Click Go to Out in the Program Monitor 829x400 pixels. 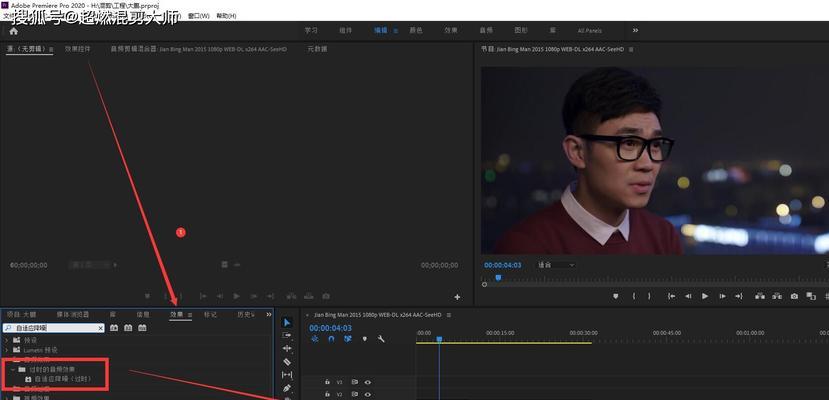click(739, 296)
